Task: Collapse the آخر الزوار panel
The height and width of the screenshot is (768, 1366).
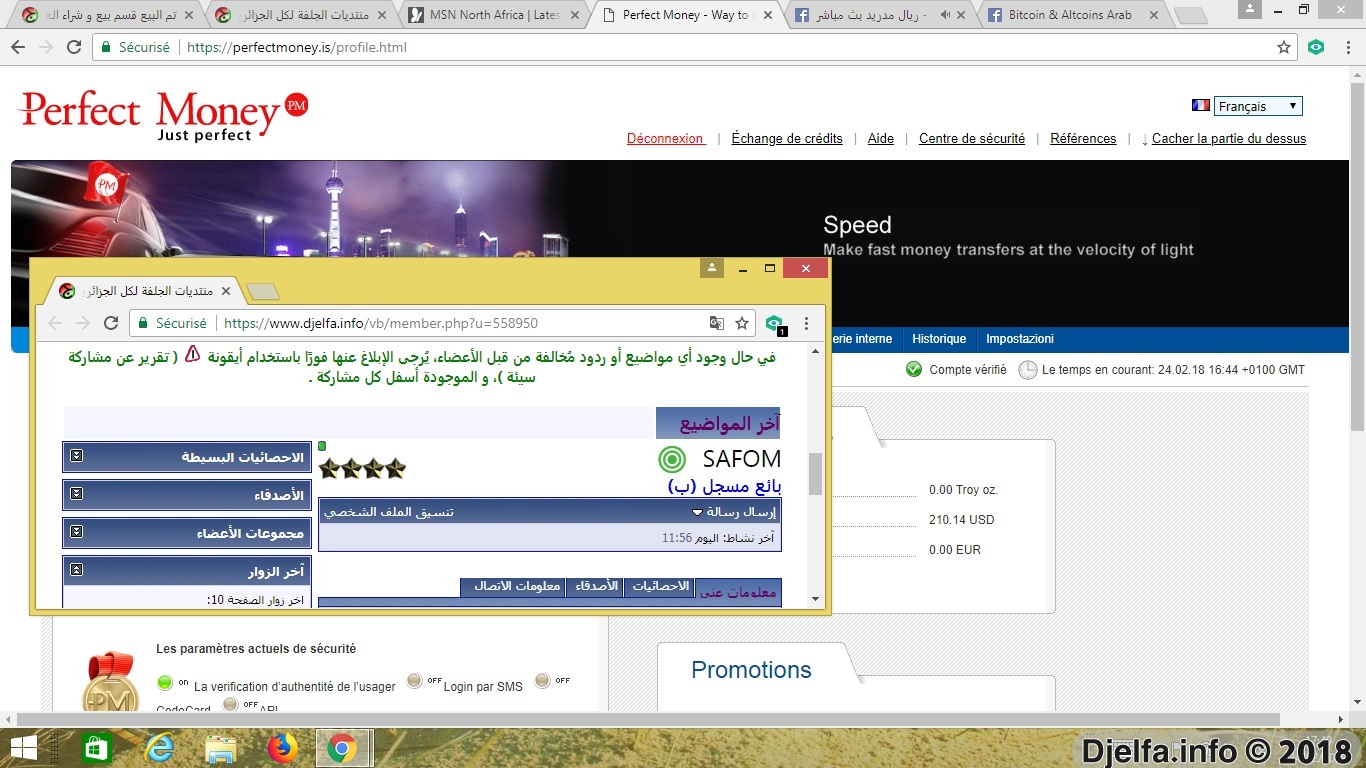Action: pos(76,570)
